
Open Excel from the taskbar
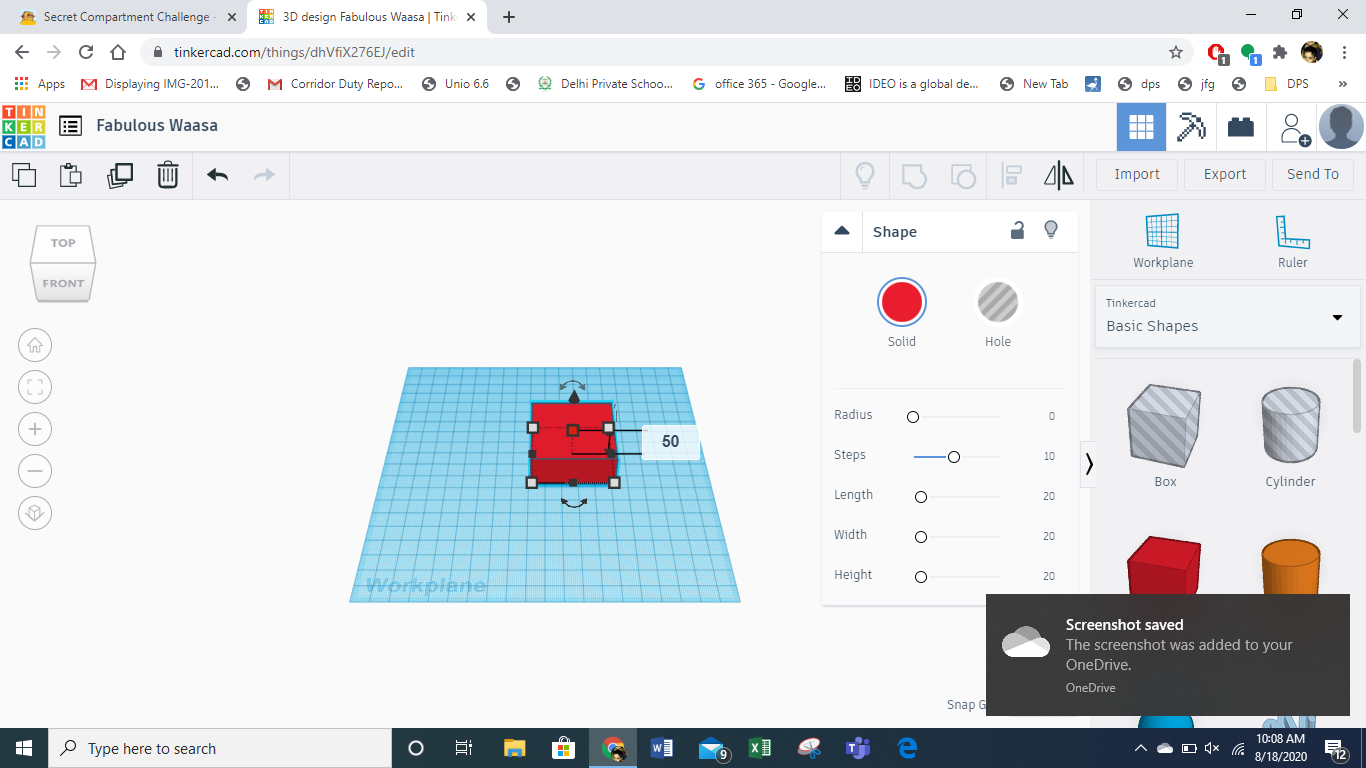tap(760, 748)
